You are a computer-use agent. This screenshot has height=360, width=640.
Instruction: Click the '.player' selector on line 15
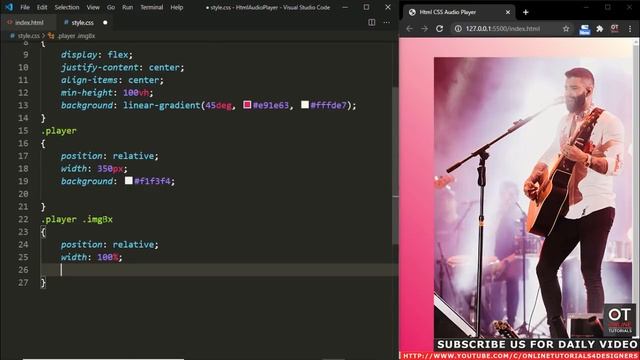[59, 131]
